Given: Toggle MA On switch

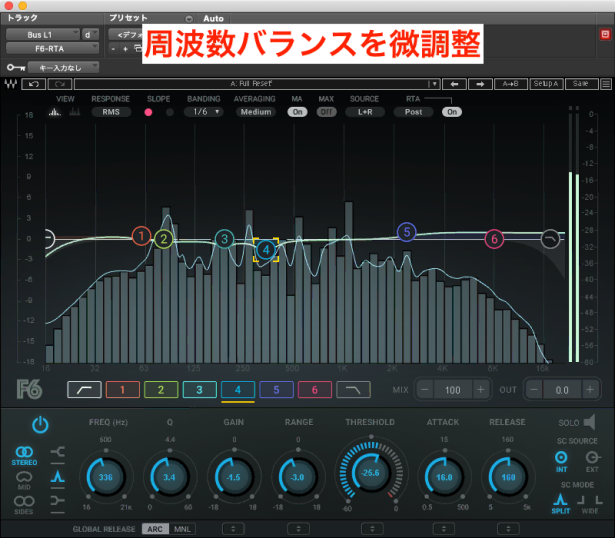Looking at the screenshot, I should coord(297,112).
